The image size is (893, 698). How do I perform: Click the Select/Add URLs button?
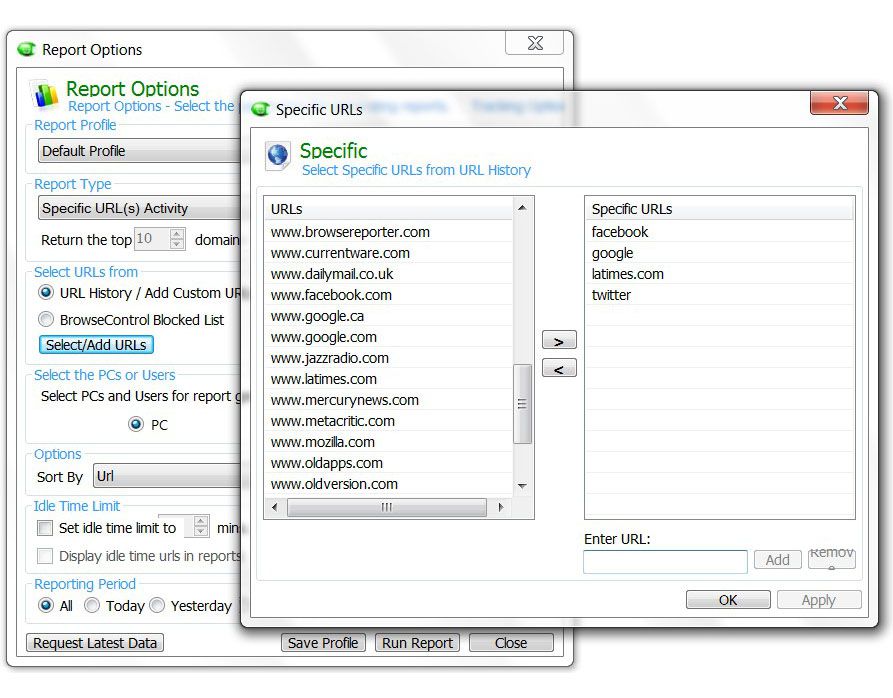coord(97,345)
